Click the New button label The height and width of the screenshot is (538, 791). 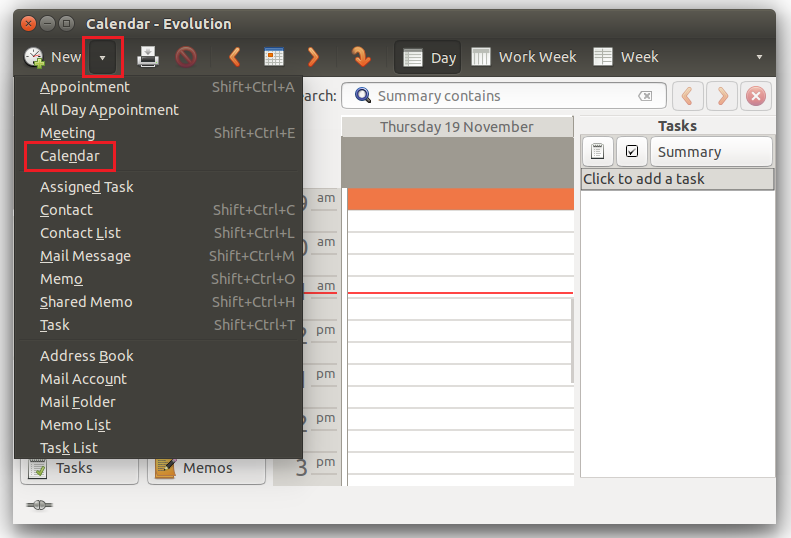pos(66,57)
